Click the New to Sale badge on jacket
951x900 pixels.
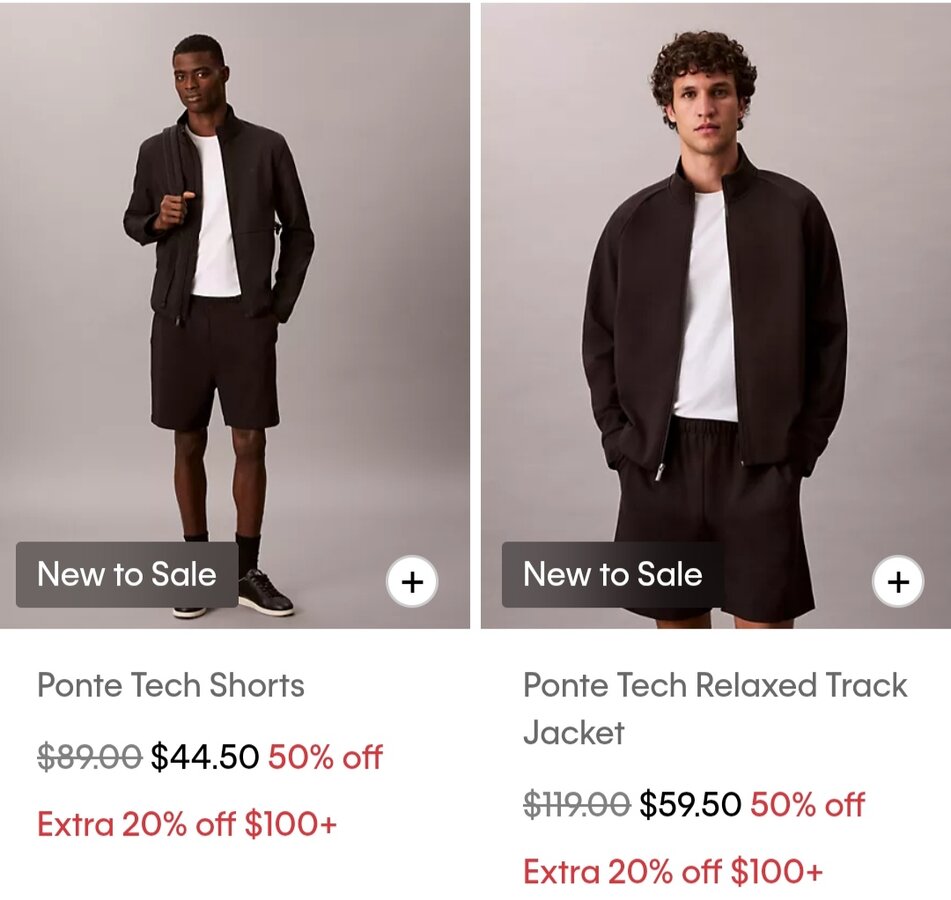[612, 575]
